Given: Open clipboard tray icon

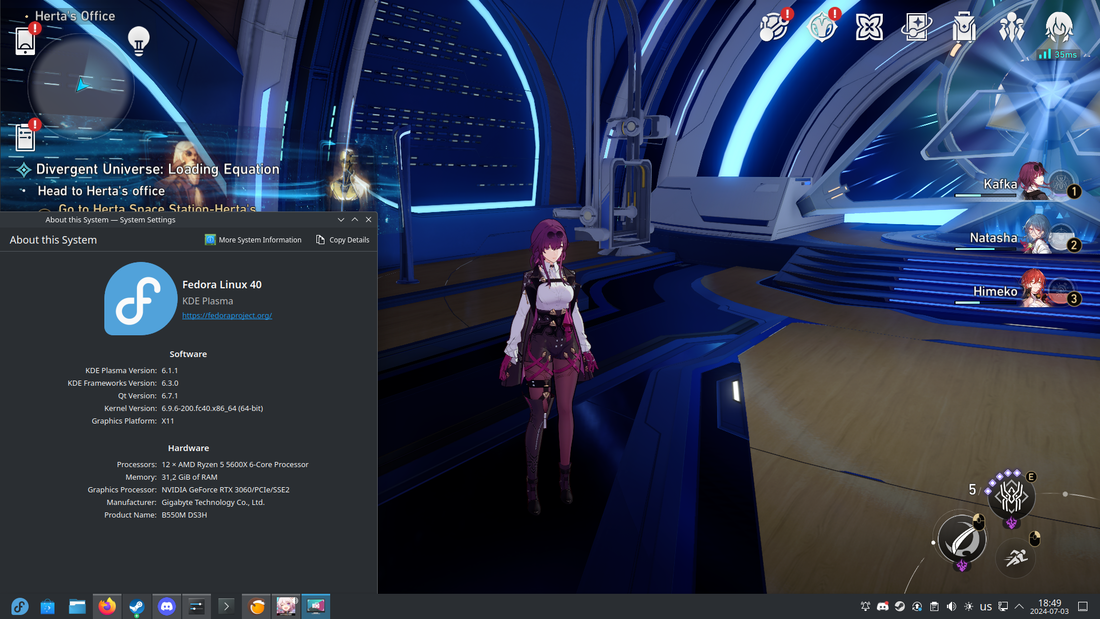Looking at the screenshot, I should click(x=934, y=607).
